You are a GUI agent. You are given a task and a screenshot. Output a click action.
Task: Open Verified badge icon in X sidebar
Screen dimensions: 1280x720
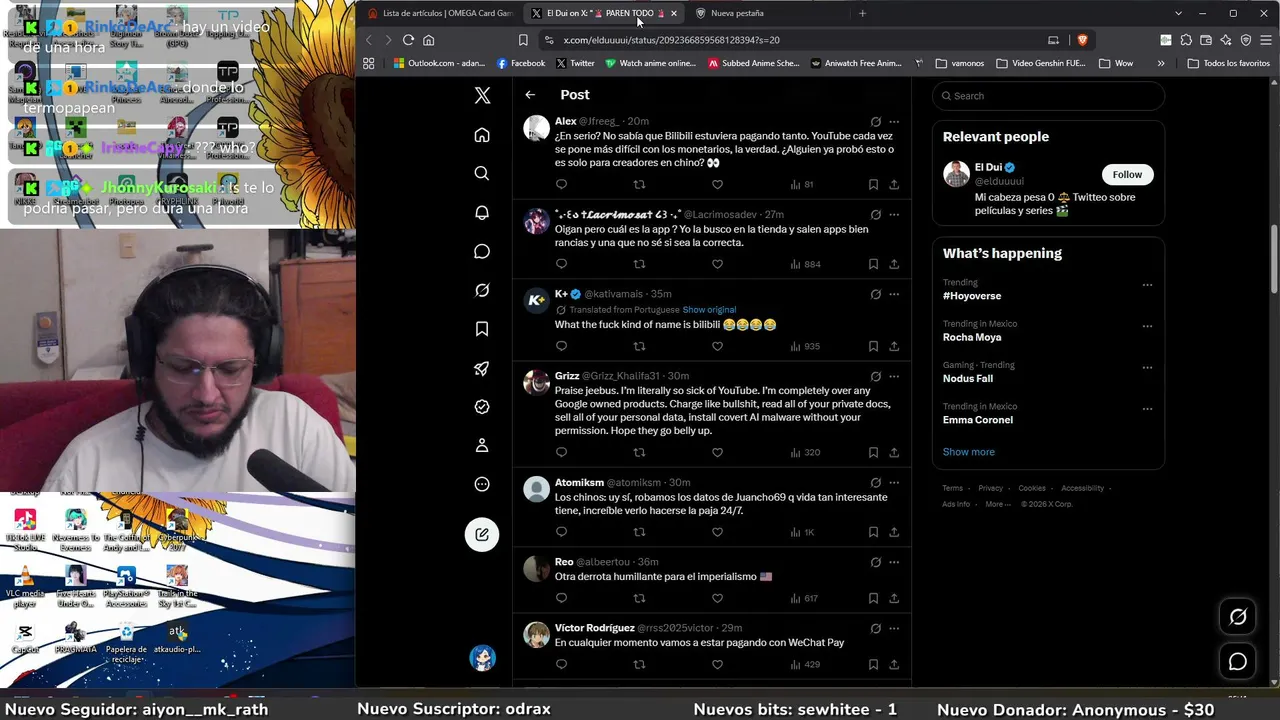coord(482,407)
